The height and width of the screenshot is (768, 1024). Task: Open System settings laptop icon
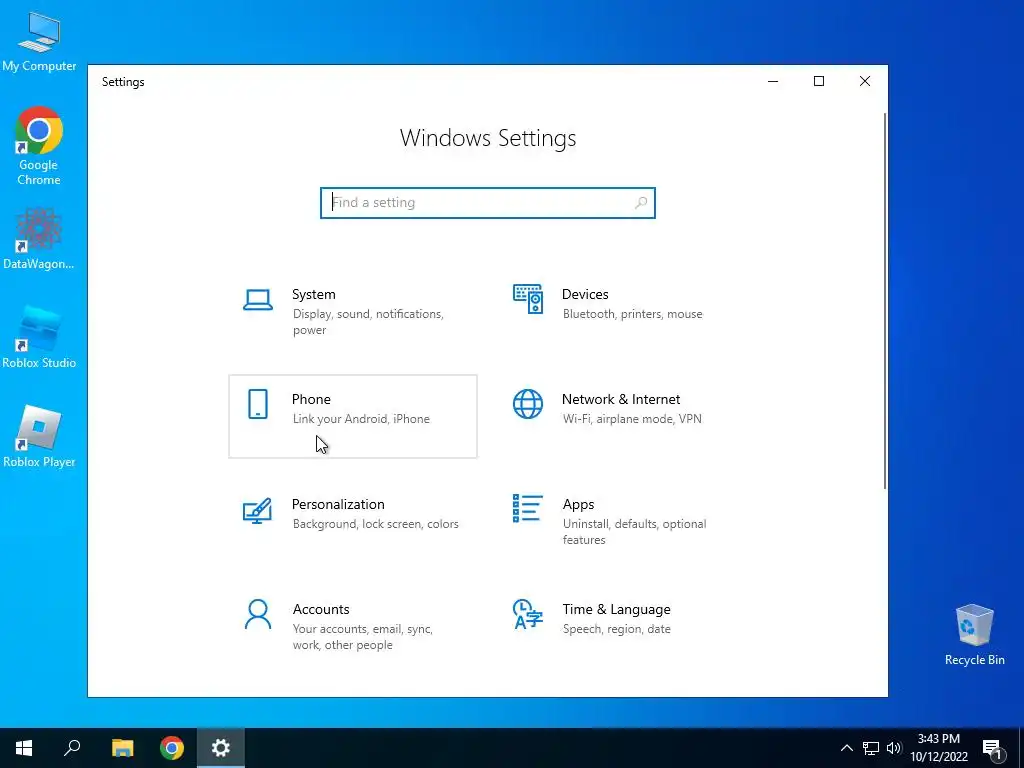[x=258, y=300]
